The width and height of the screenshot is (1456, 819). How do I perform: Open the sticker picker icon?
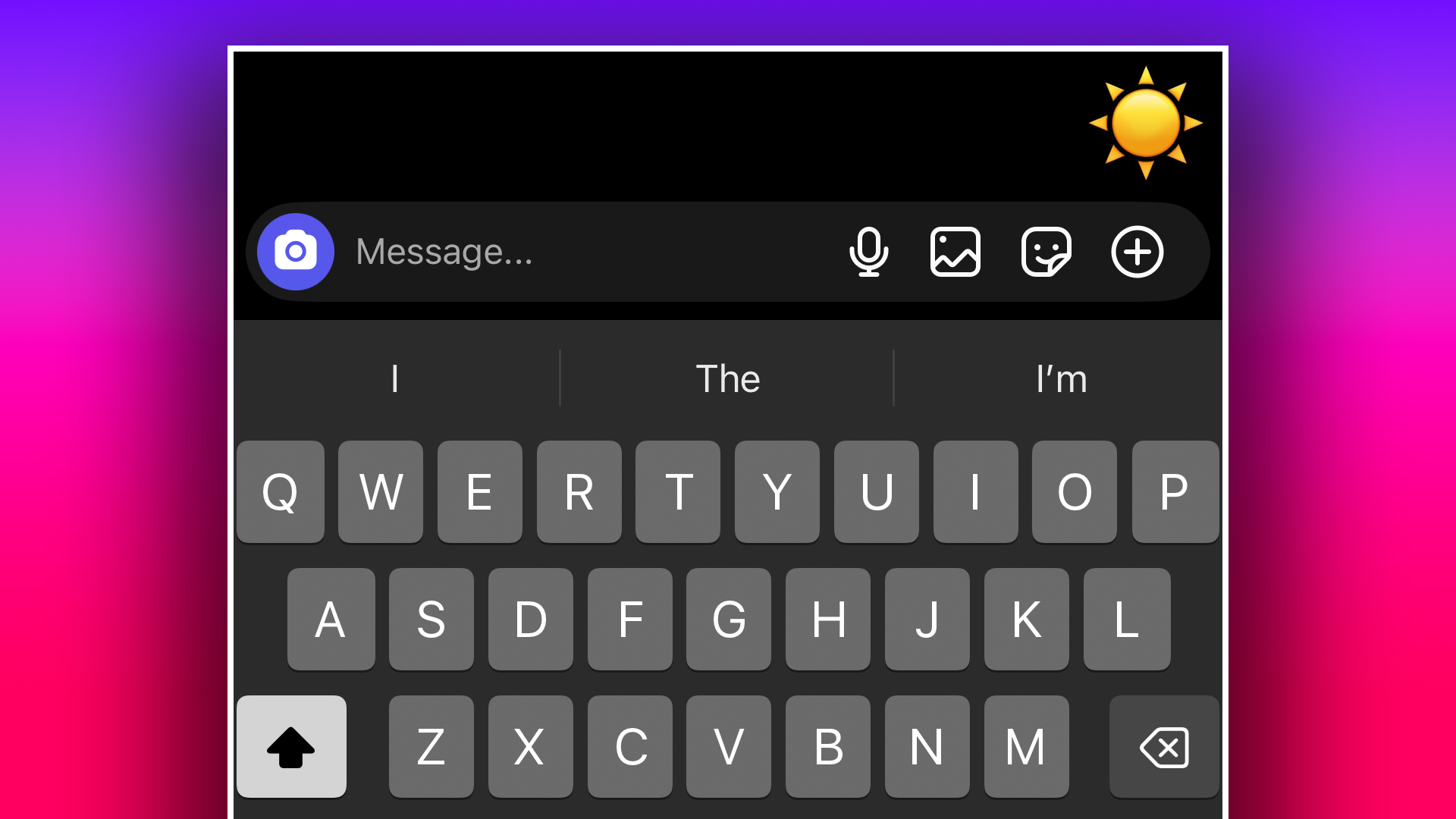point(1046,252)
